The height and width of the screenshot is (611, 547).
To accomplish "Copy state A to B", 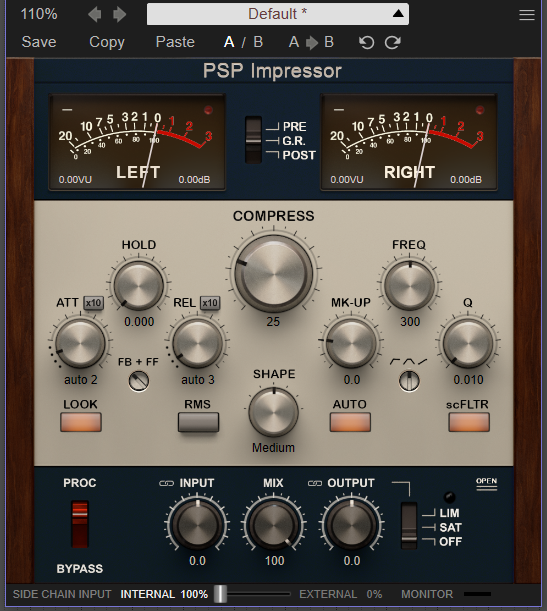I will [x=311, y=42].
